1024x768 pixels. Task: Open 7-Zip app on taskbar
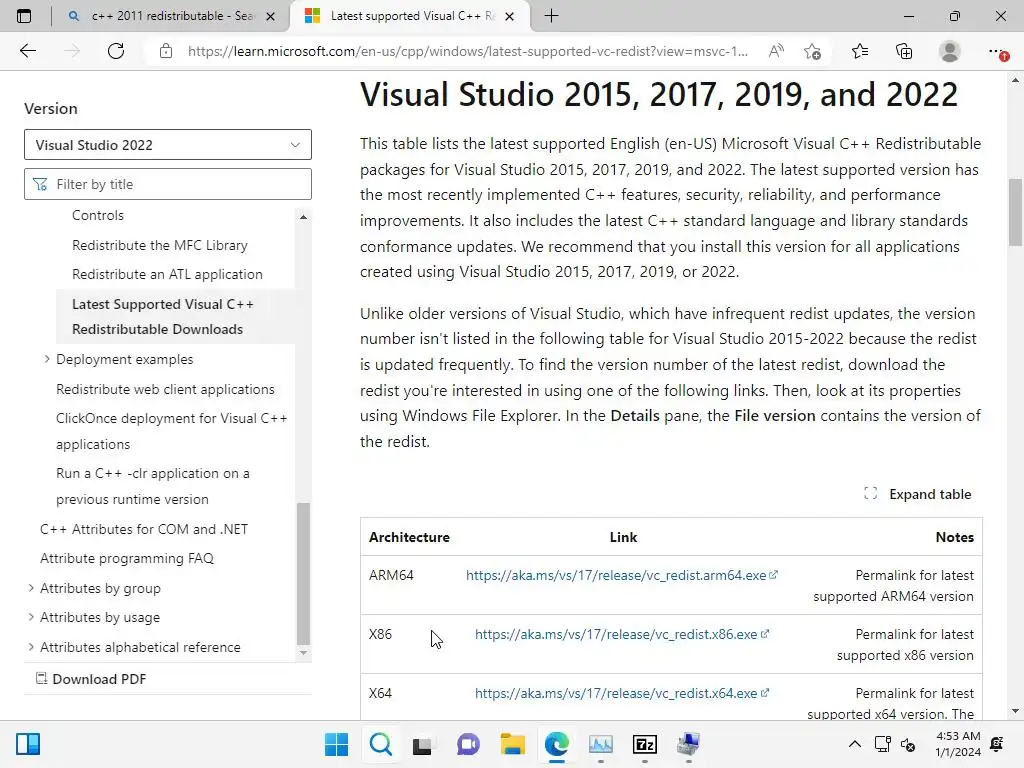[645, 744]
